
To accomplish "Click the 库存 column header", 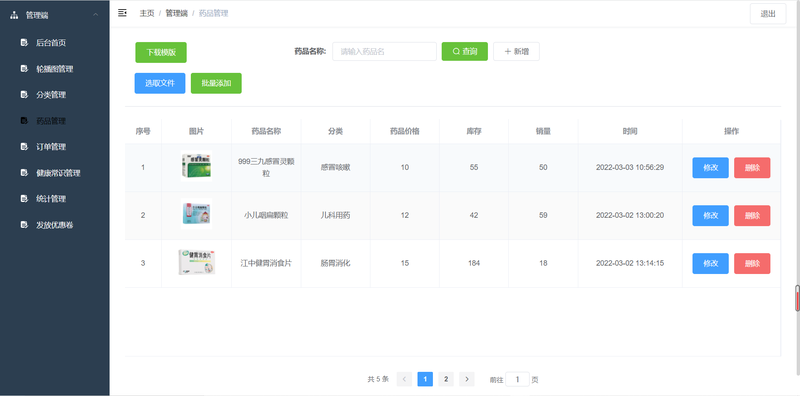I will 474,131.
